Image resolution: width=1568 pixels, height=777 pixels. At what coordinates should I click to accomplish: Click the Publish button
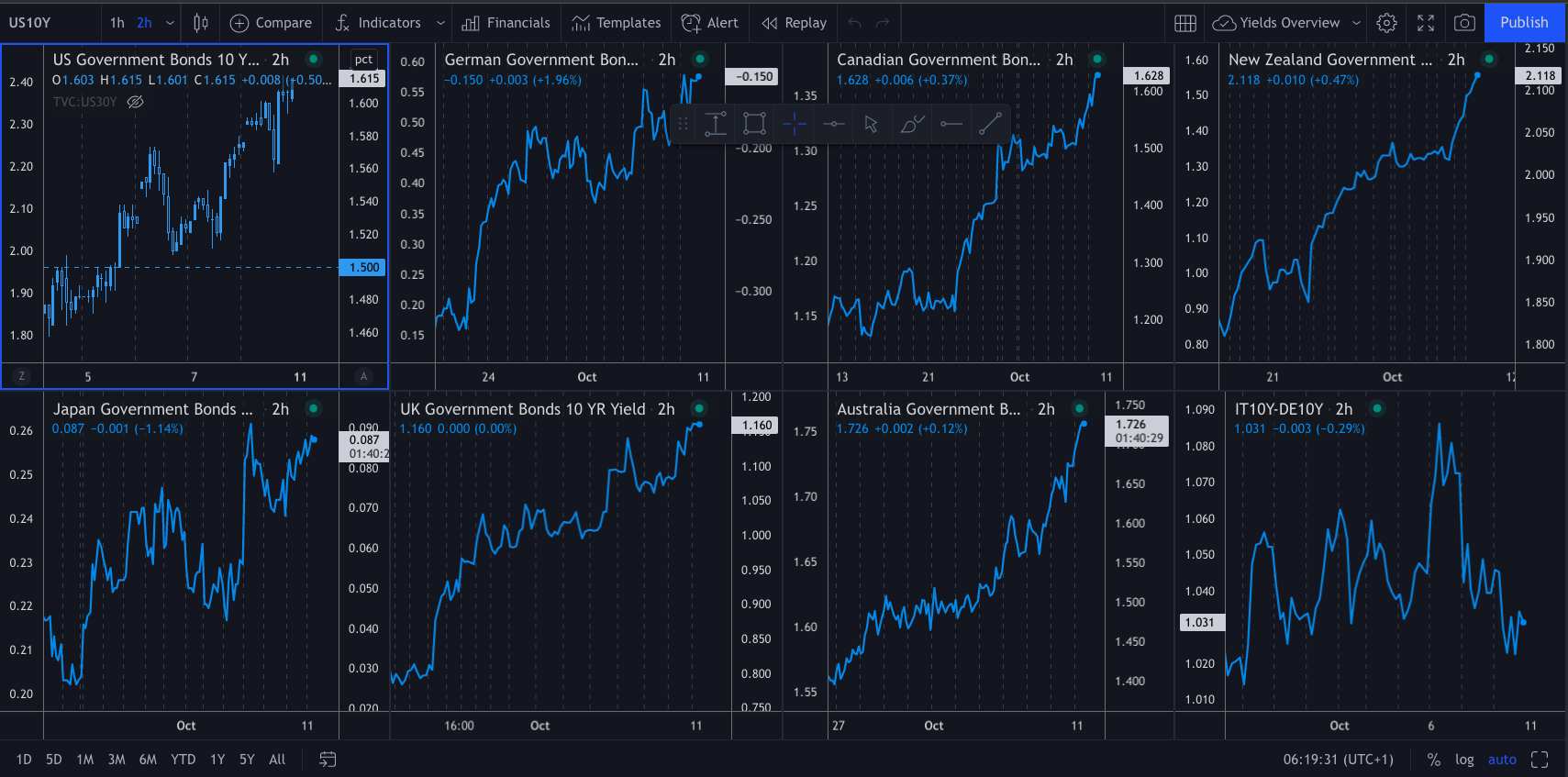1524,23
